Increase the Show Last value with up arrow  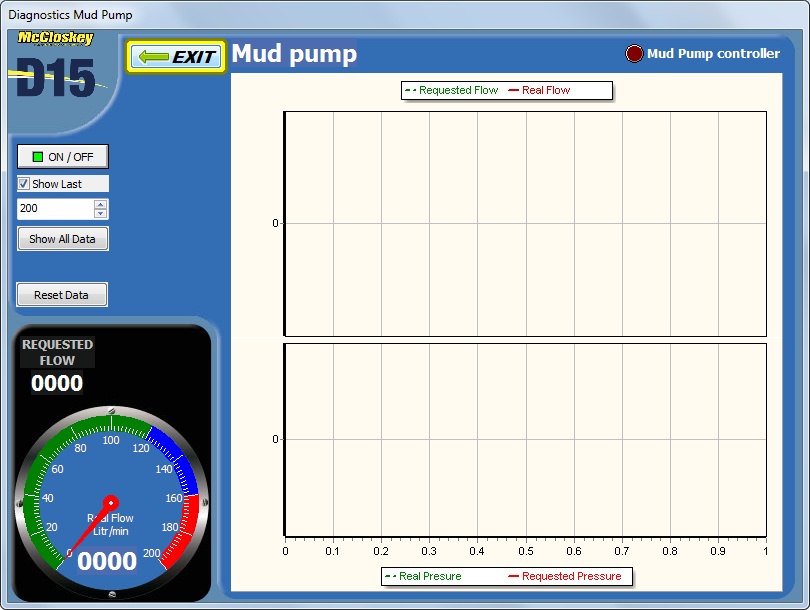100,204
